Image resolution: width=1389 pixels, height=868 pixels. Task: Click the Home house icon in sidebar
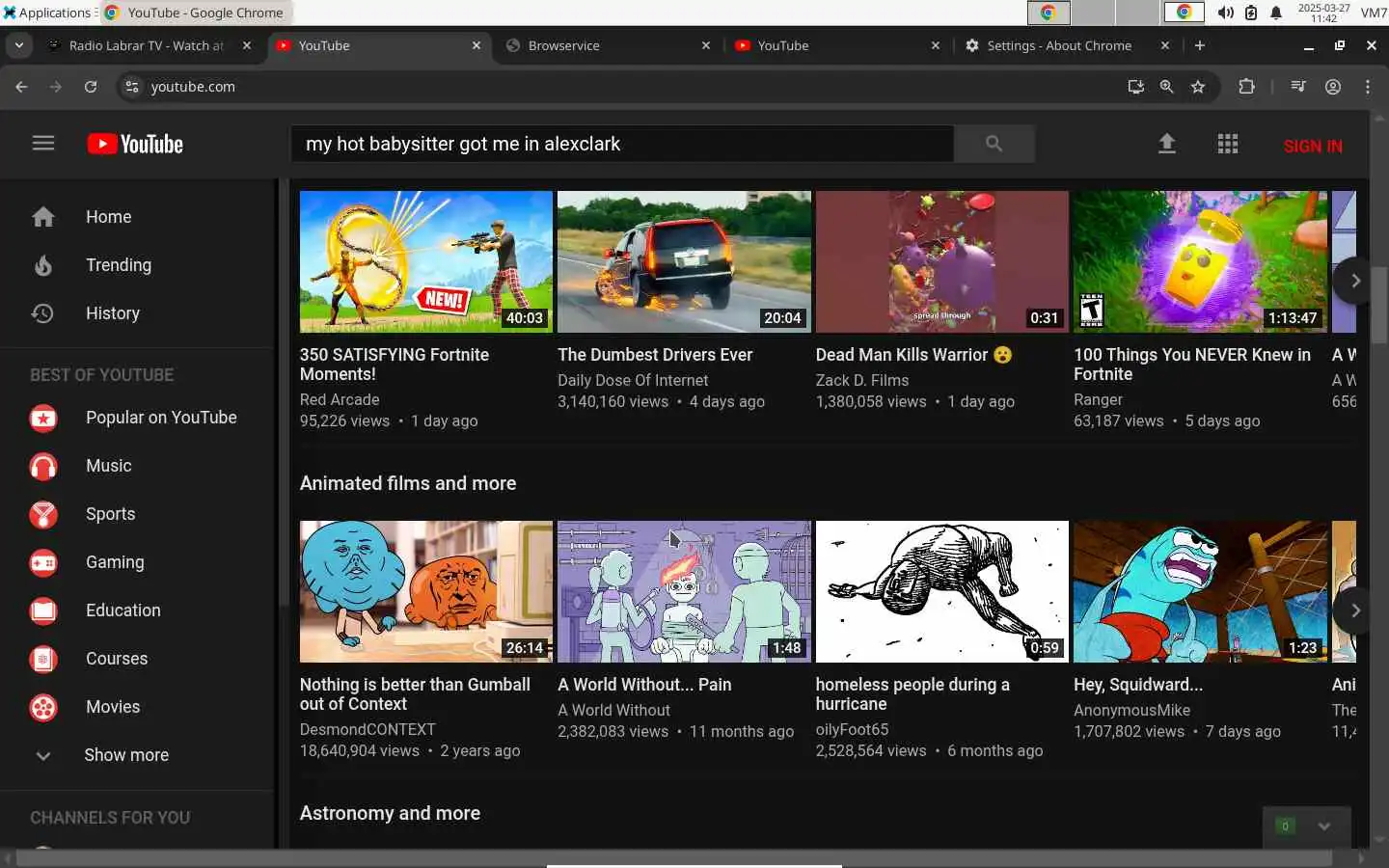[x=43, y=217]
